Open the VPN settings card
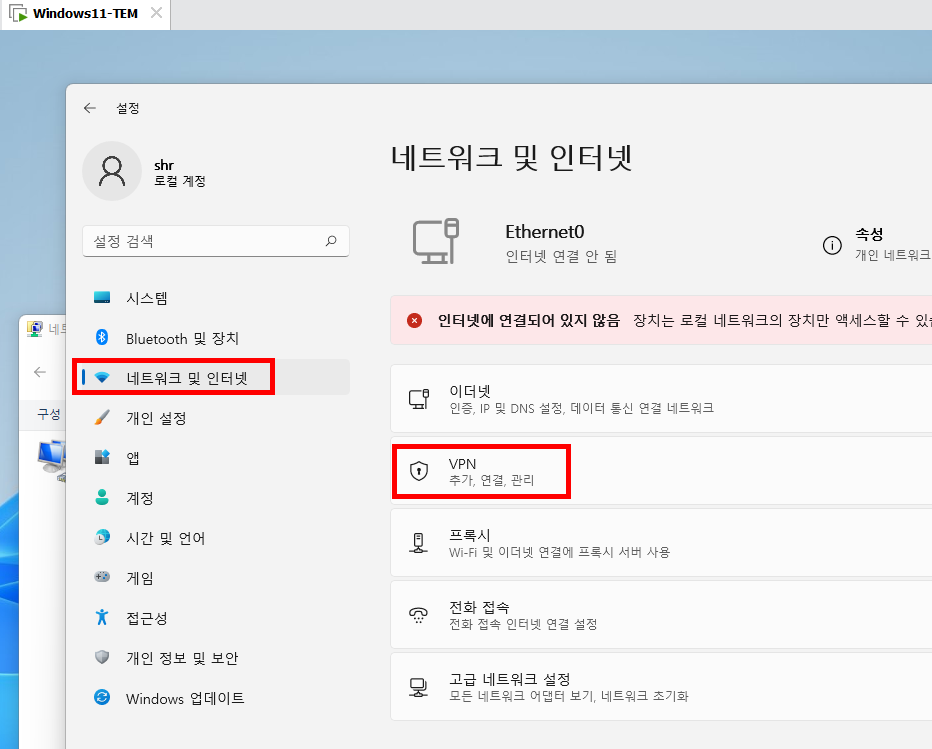 pos(661,471)
